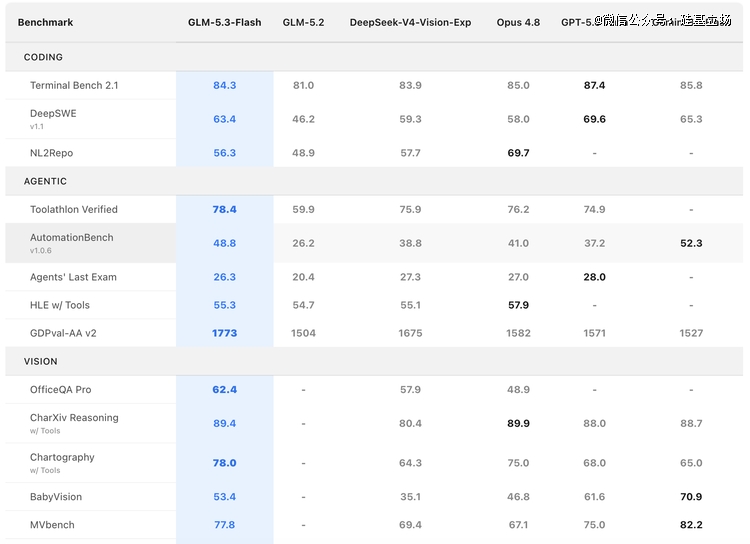Select the Agents' Last Exam row label
Screen dimensions: 750x544
pos(73,277)
